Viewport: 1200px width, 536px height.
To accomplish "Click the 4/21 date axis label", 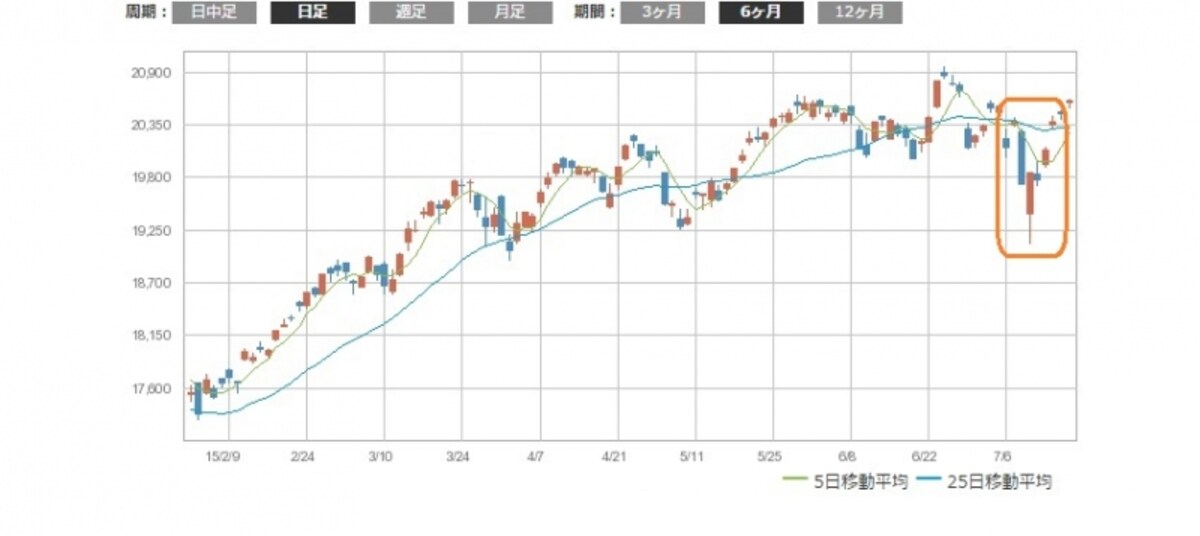I will [x=614, y=456].
